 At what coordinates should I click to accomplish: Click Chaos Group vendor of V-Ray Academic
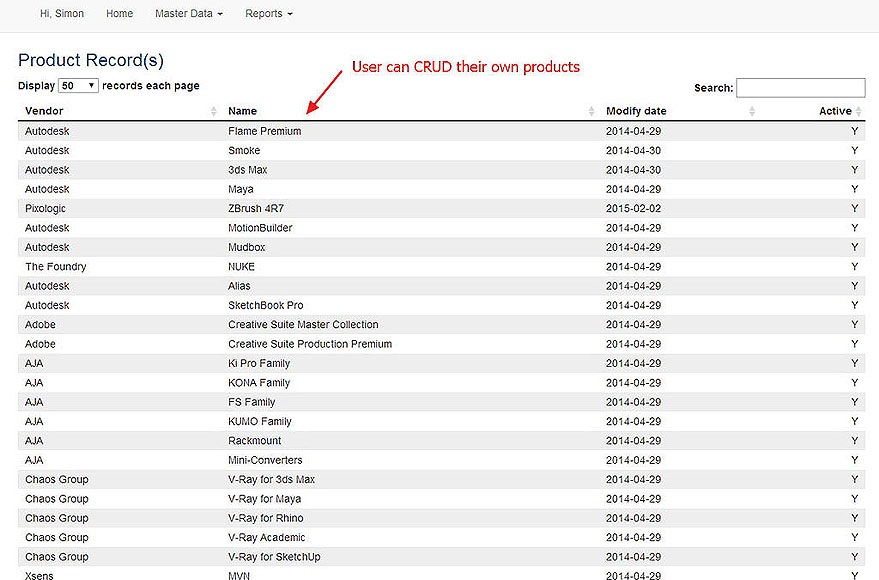tap(57, 537)
